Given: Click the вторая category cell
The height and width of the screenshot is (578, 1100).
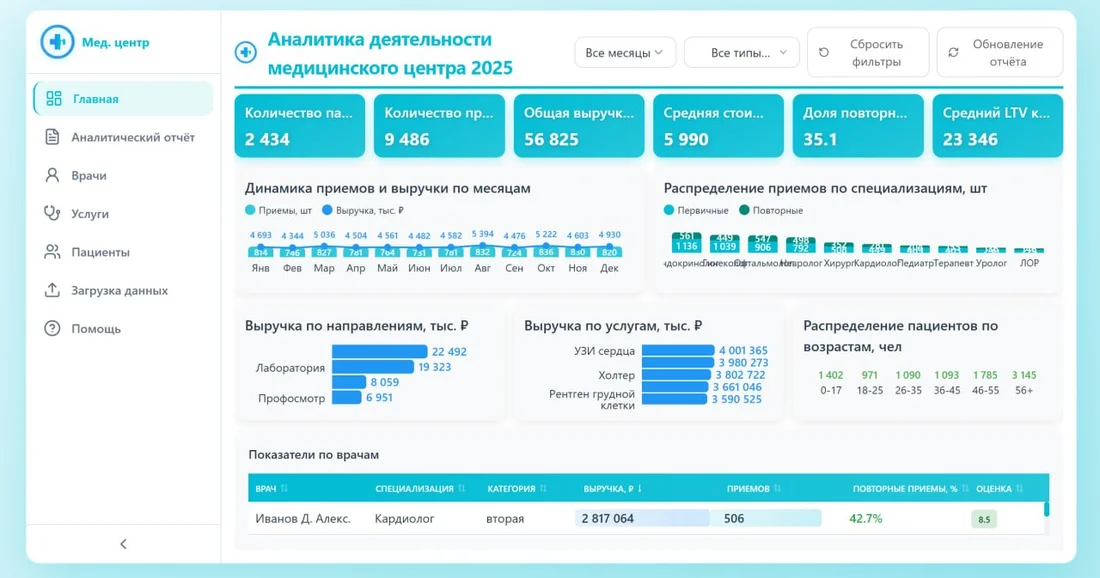Looking at the screenshot, I should point(505,518).
